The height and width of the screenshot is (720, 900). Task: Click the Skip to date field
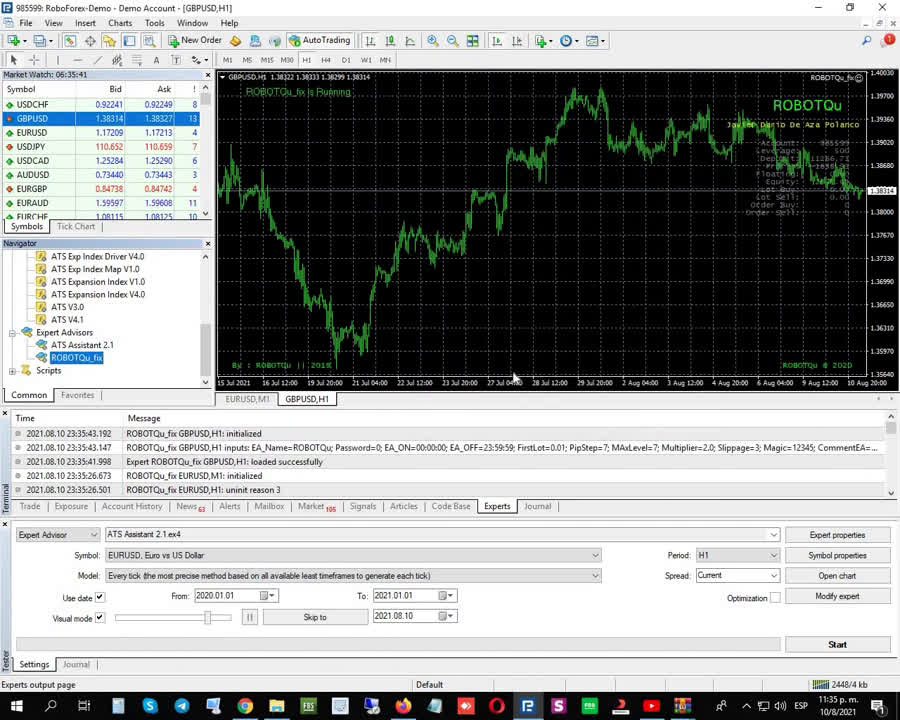point(415,616)
